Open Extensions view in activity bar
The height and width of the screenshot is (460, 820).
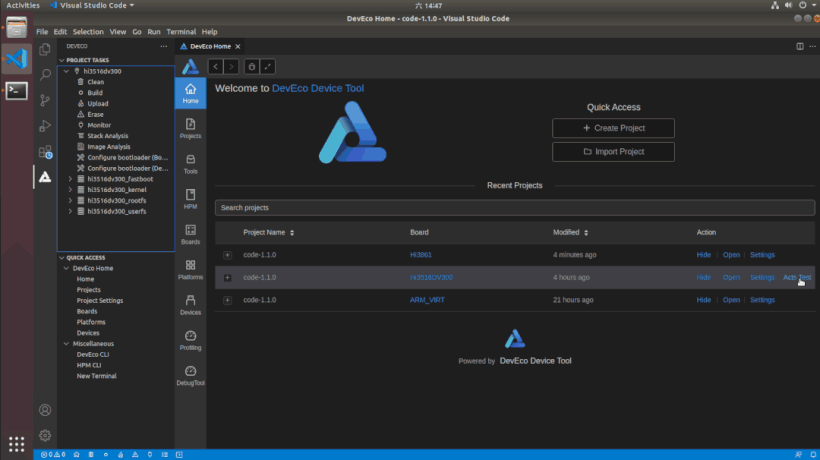click(x=45, y=152)
